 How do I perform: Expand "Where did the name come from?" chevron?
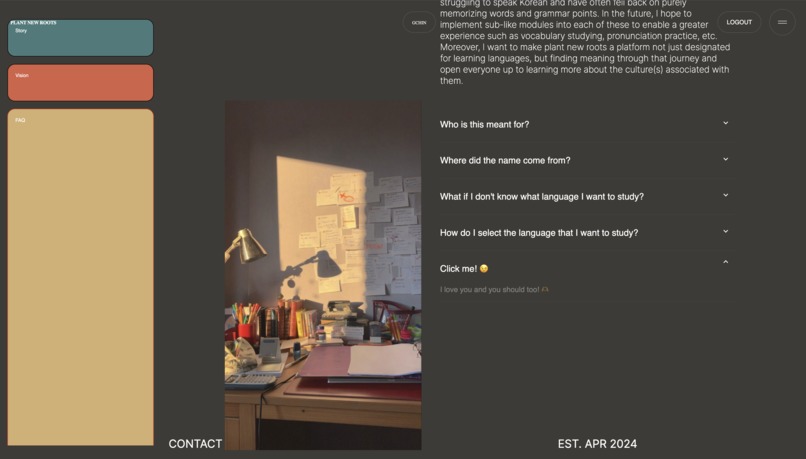click(725, 159)
